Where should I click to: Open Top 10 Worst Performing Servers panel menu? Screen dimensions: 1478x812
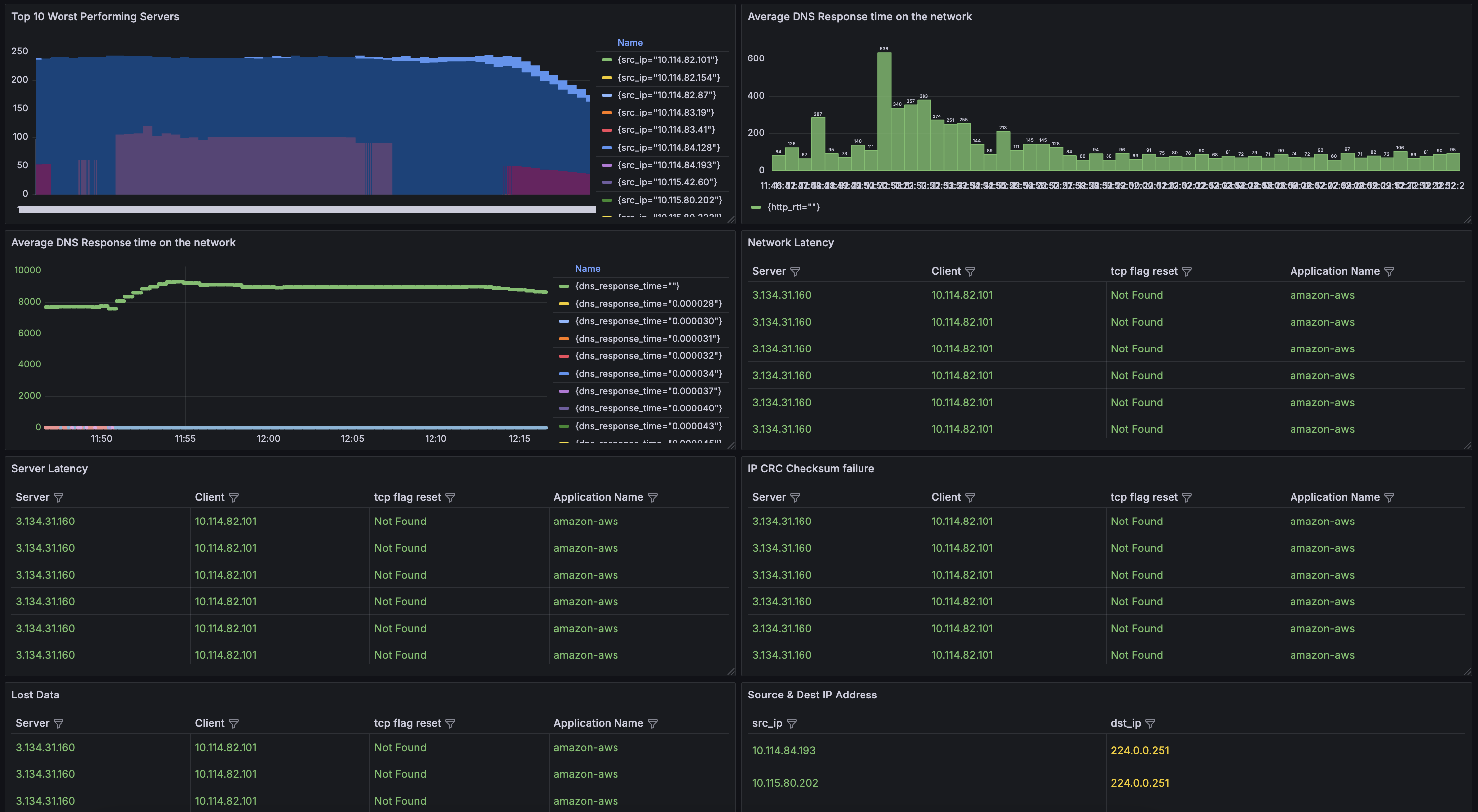[95, 17]
